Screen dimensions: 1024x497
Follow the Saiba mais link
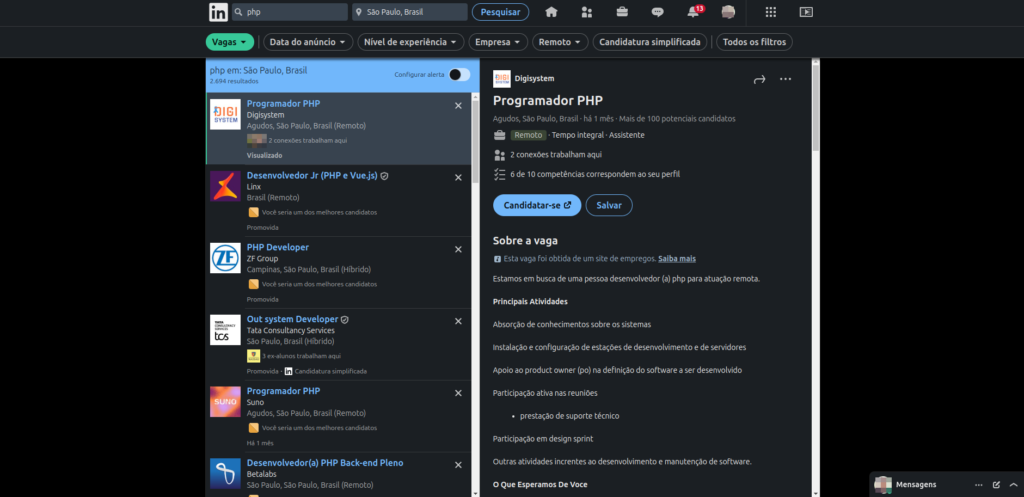click(677, 259)
